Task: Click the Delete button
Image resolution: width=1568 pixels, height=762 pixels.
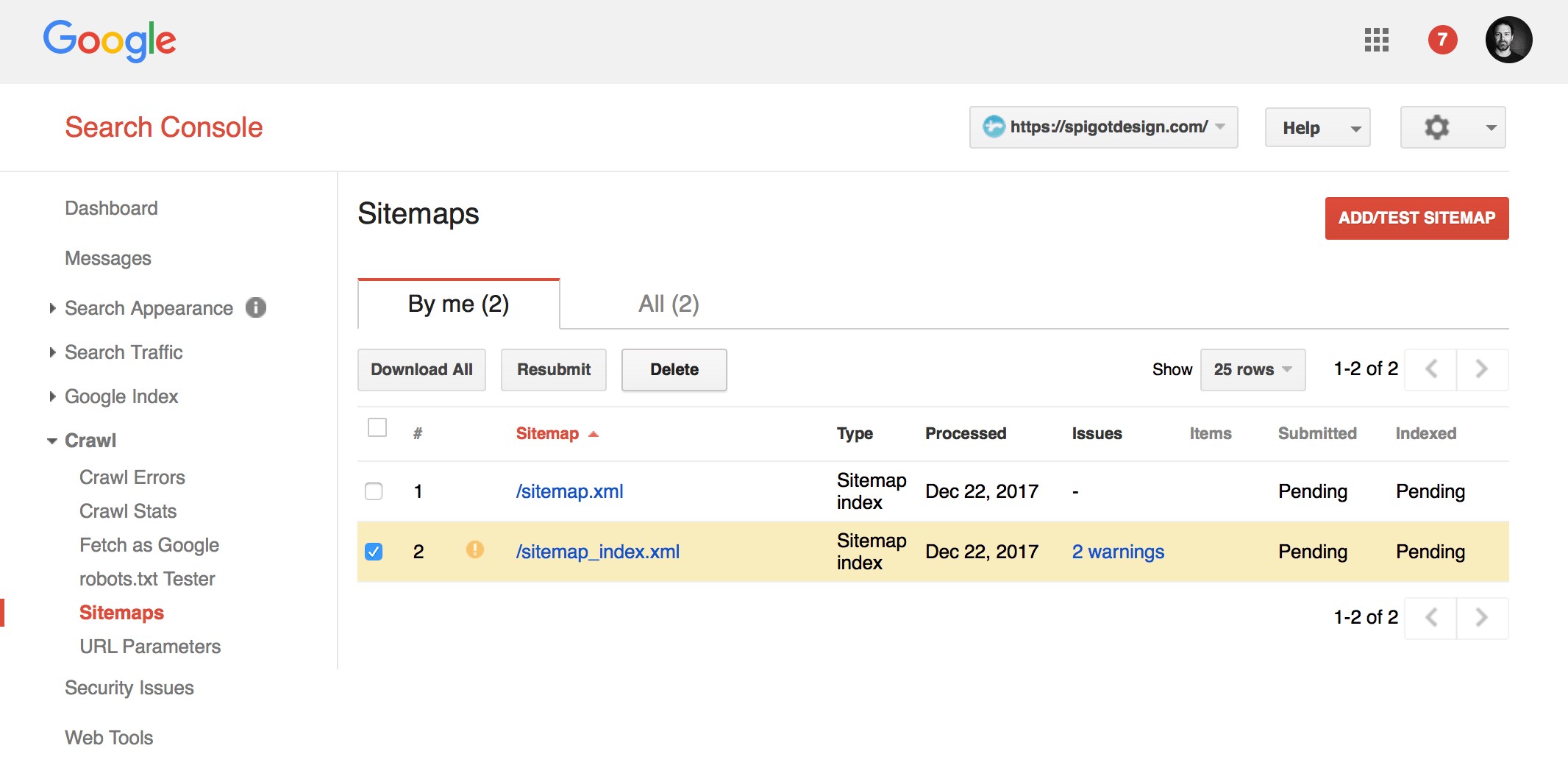Action: (674, 370)
